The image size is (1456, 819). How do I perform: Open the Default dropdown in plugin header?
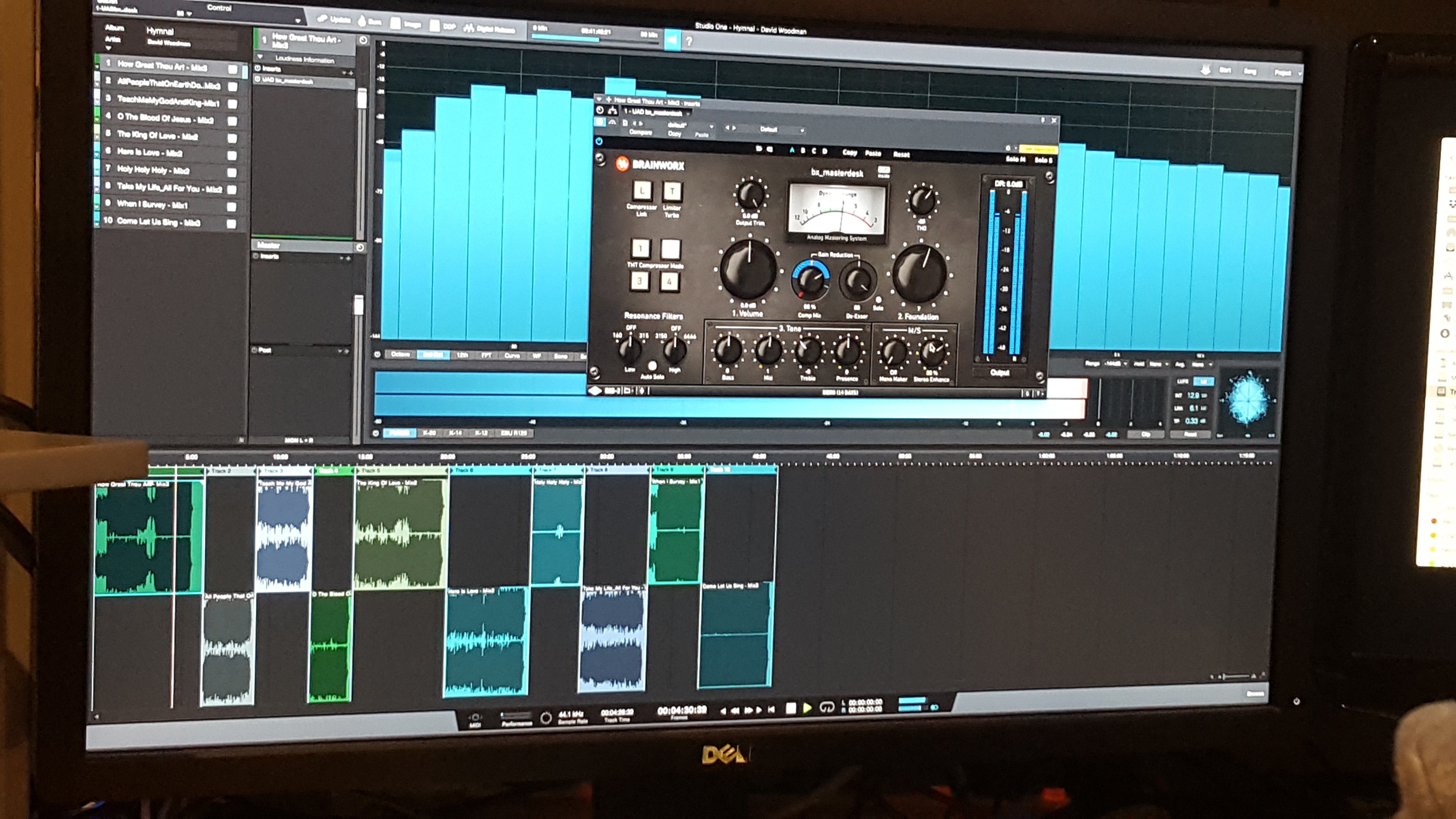coord(802,130)
